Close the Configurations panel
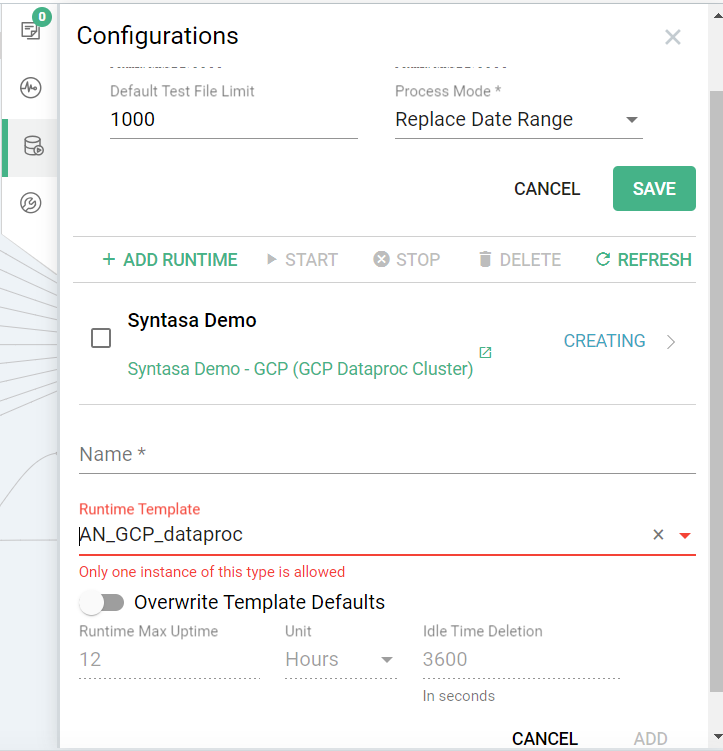723x751 pixels. pyautogui.click(x=673, y=37)
